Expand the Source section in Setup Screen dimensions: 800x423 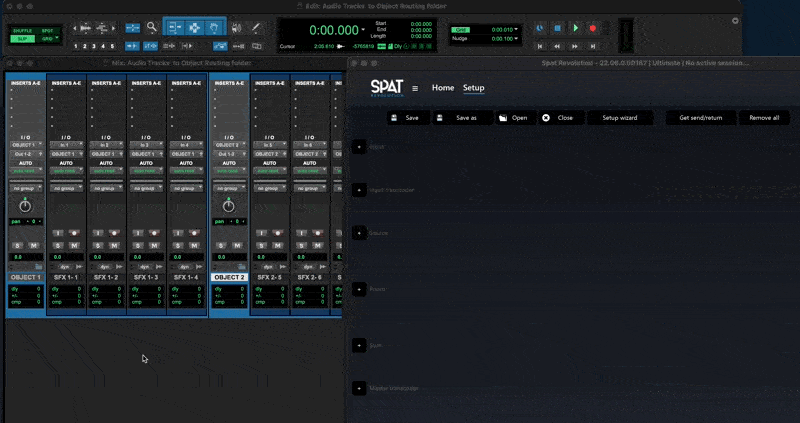tap(358, 233)
